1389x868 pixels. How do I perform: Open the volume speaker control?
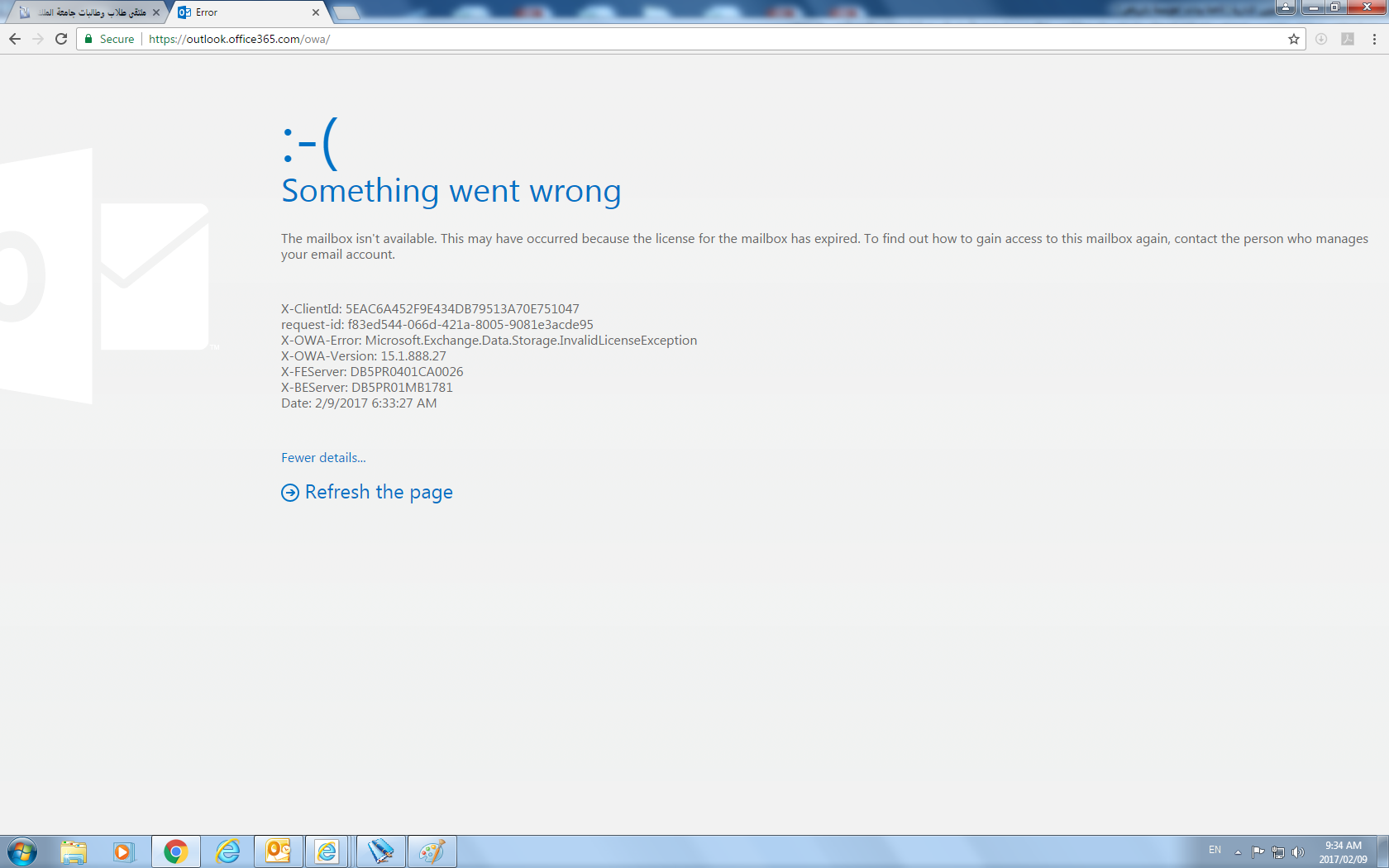click(1298, 852)
